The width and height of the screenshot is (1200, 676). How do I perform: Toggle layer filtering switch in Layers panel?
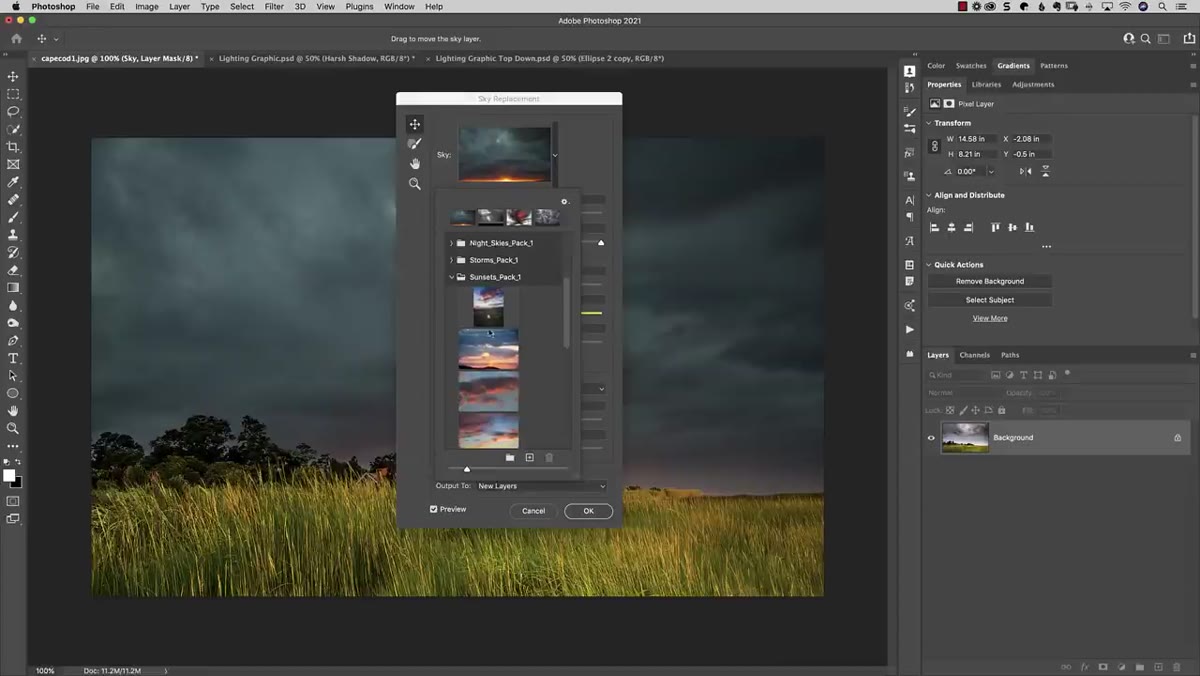click(x=1068, y=373)
